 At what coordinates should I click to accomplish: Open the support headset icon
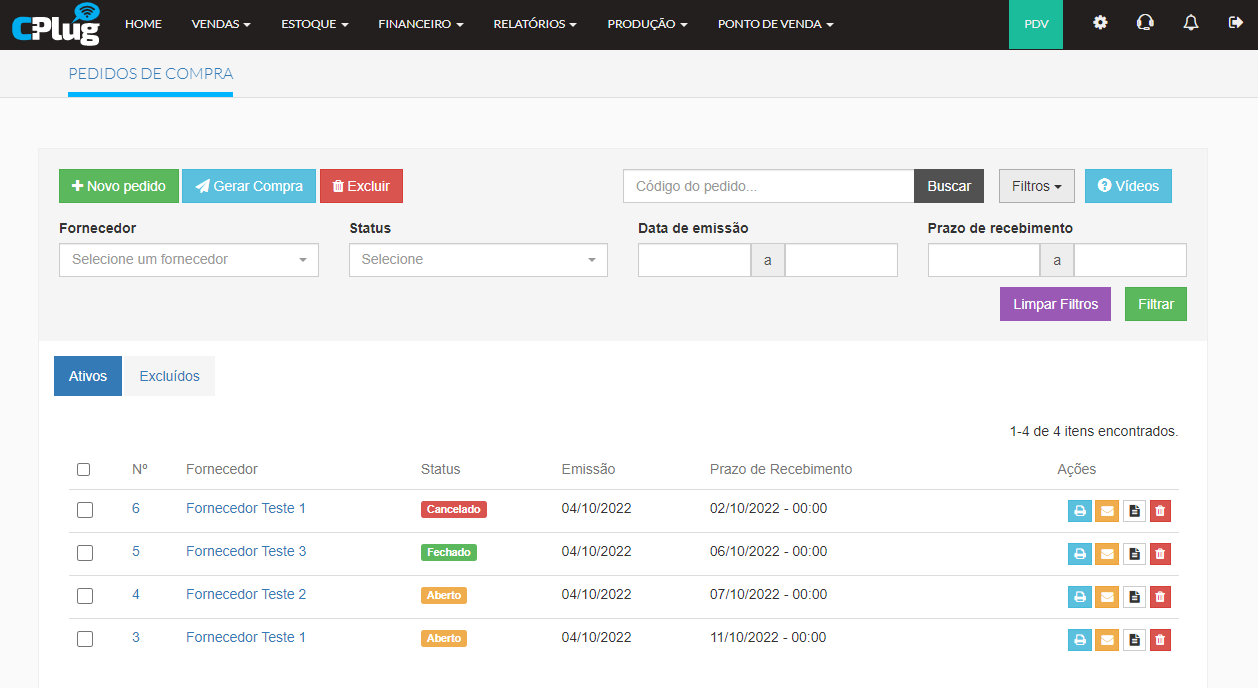click(x=1145, y=23)
